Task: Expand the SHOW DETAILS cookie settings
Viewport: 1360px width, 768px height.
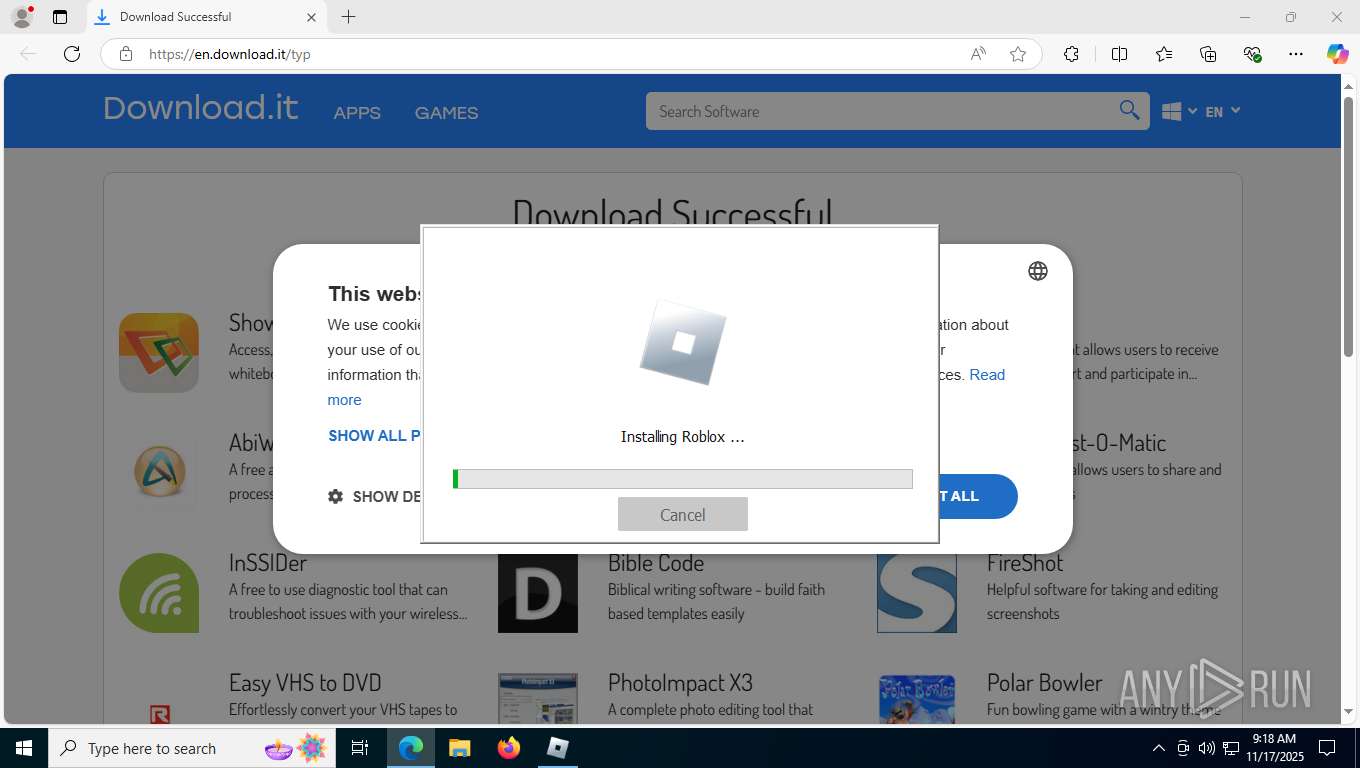Action: pos(375,496)
